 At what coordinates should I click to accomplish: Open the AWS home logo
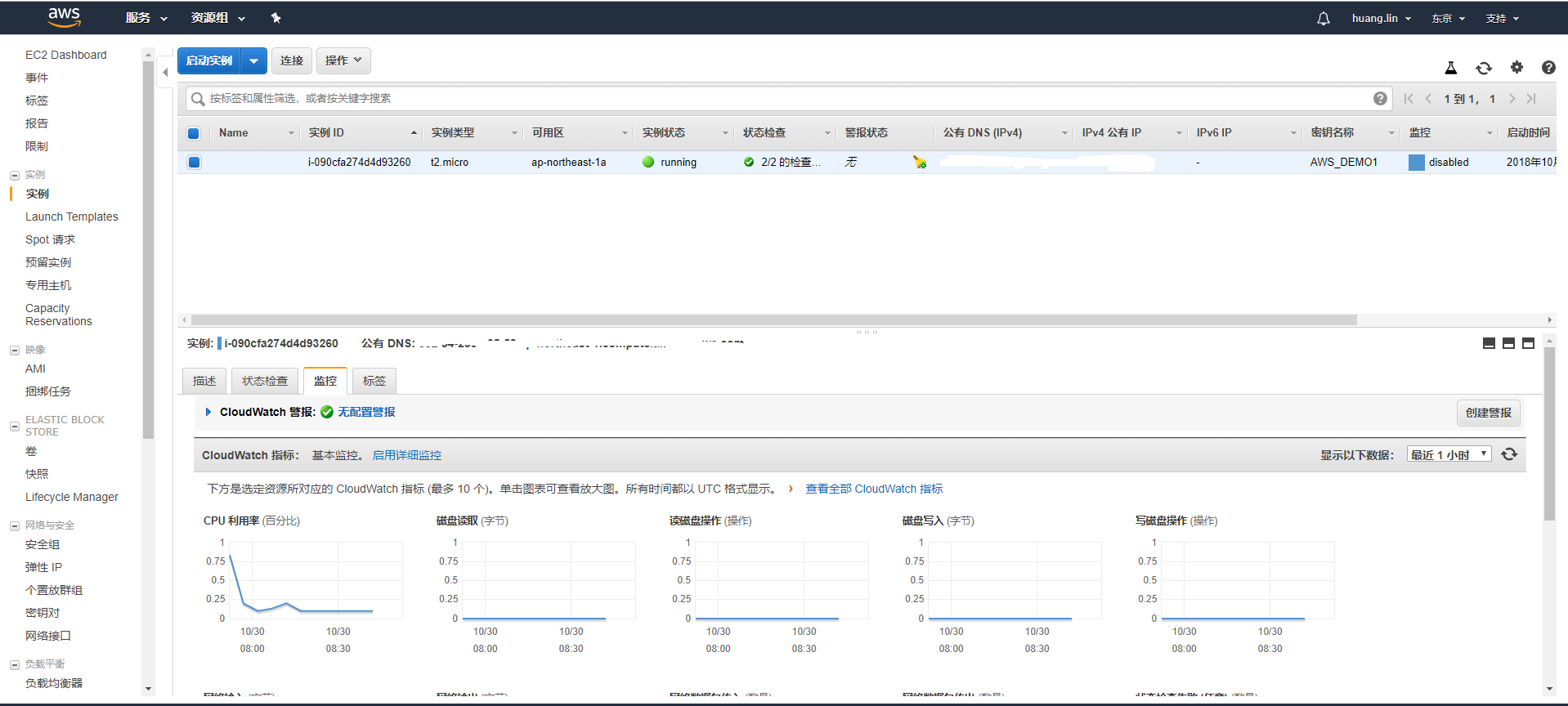coord(64,17)
